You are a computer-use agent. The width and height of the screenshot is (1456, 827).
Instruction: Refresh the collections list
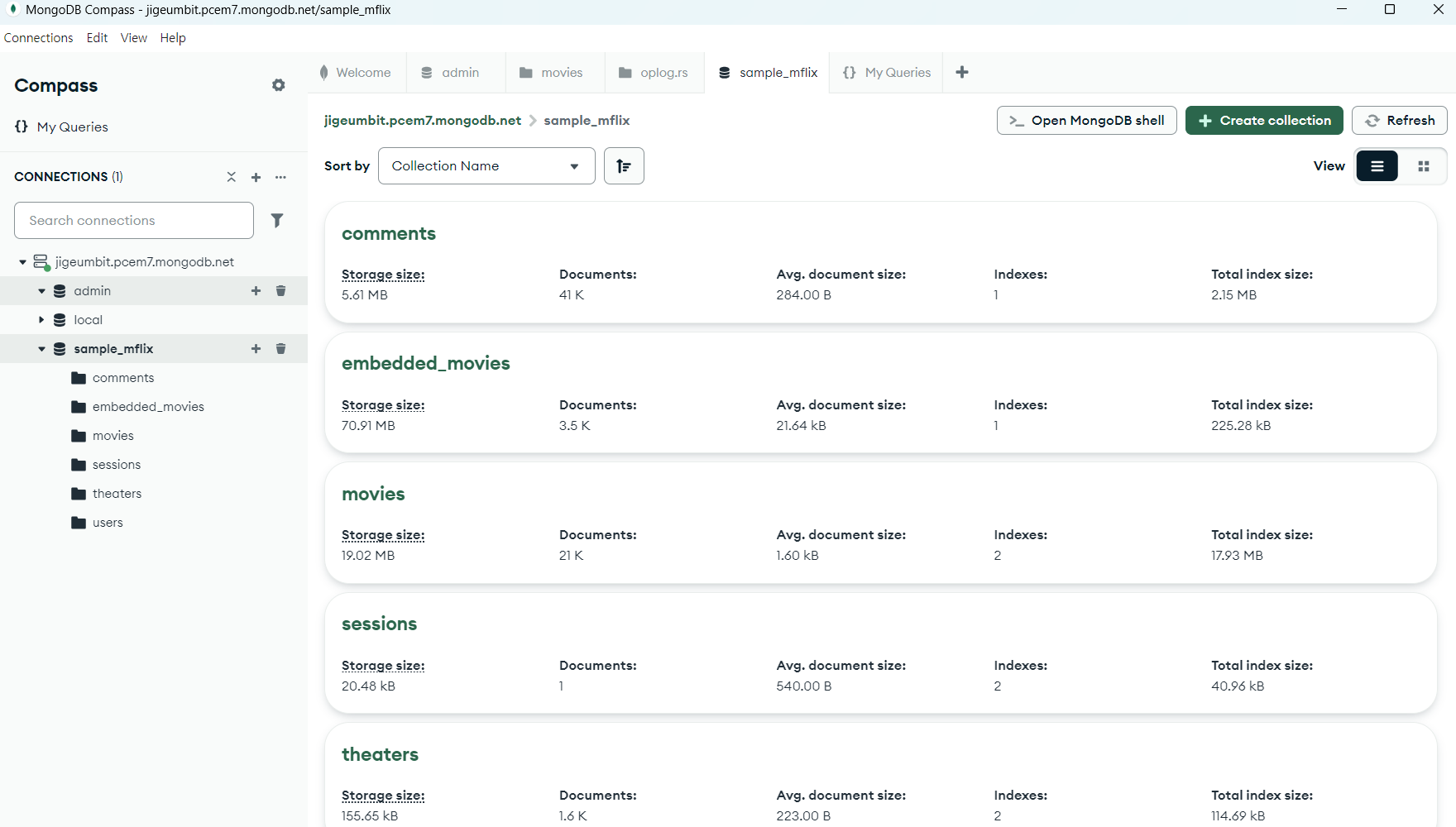(x=1400, y=121)
